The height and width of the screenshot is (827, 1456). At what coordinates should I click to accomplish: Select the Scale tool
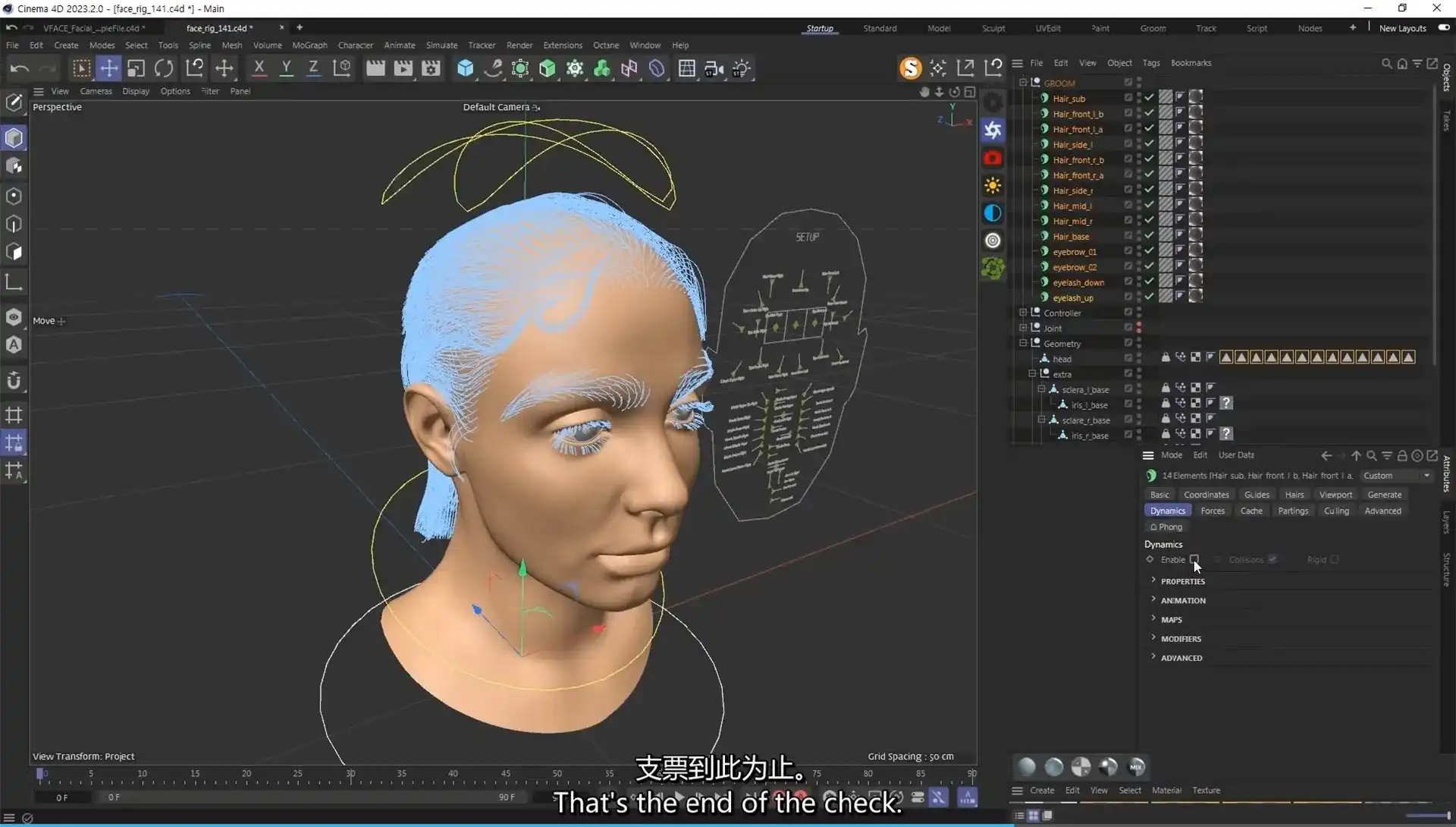pyautogui.click(x=136, y=68)
